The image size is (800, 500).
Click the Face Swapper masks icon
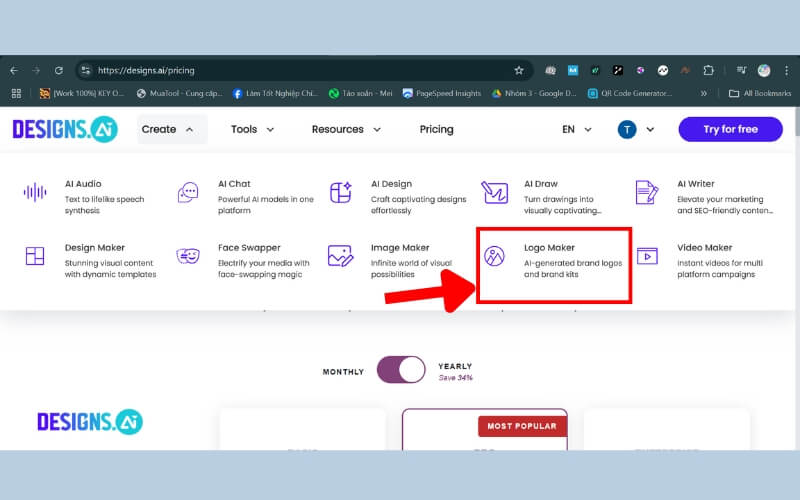pyautogui.click(x=188, y=256)
